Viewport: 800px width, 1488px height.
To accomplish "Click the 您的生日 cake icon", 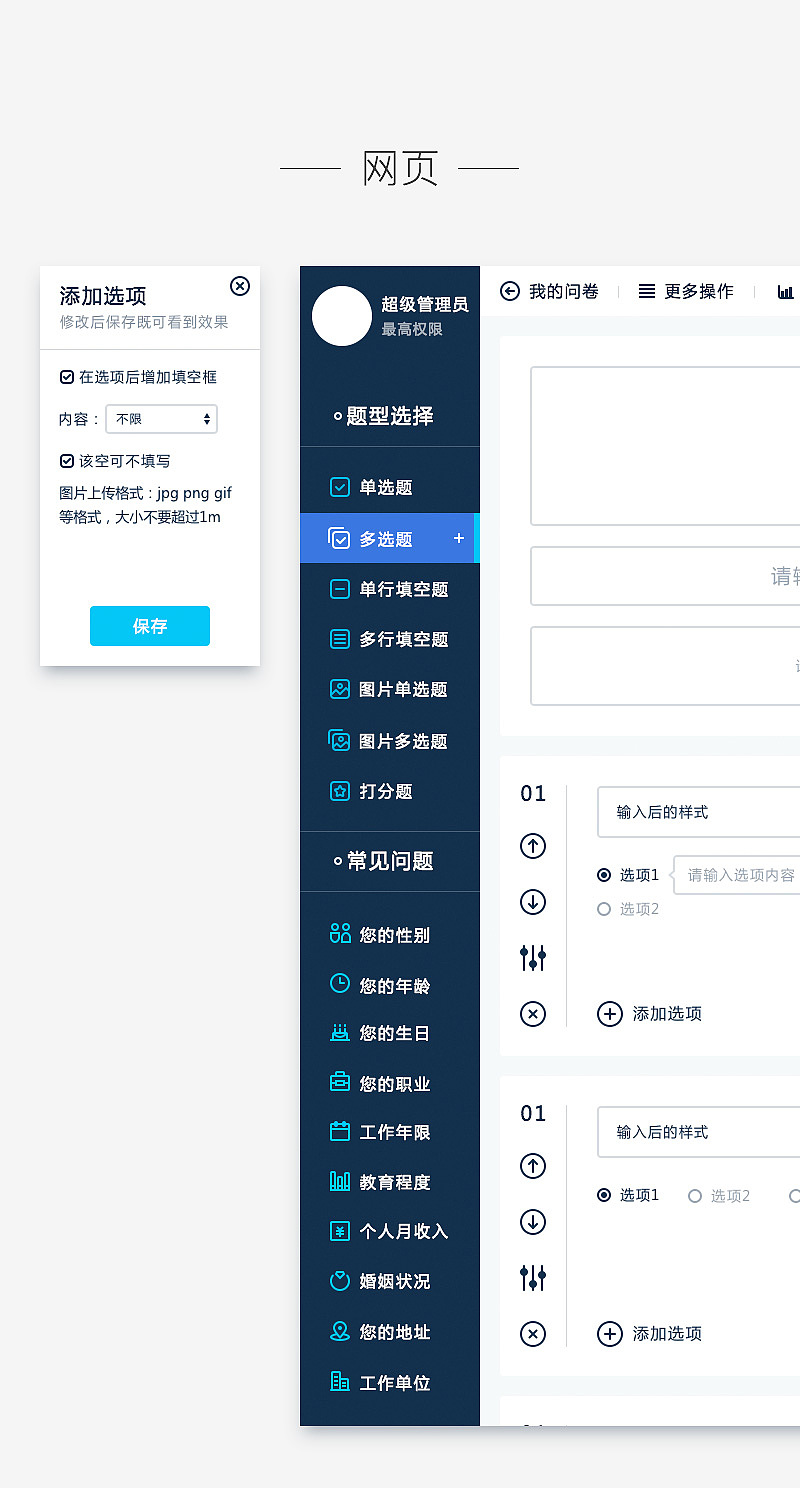I will 340,1032.
